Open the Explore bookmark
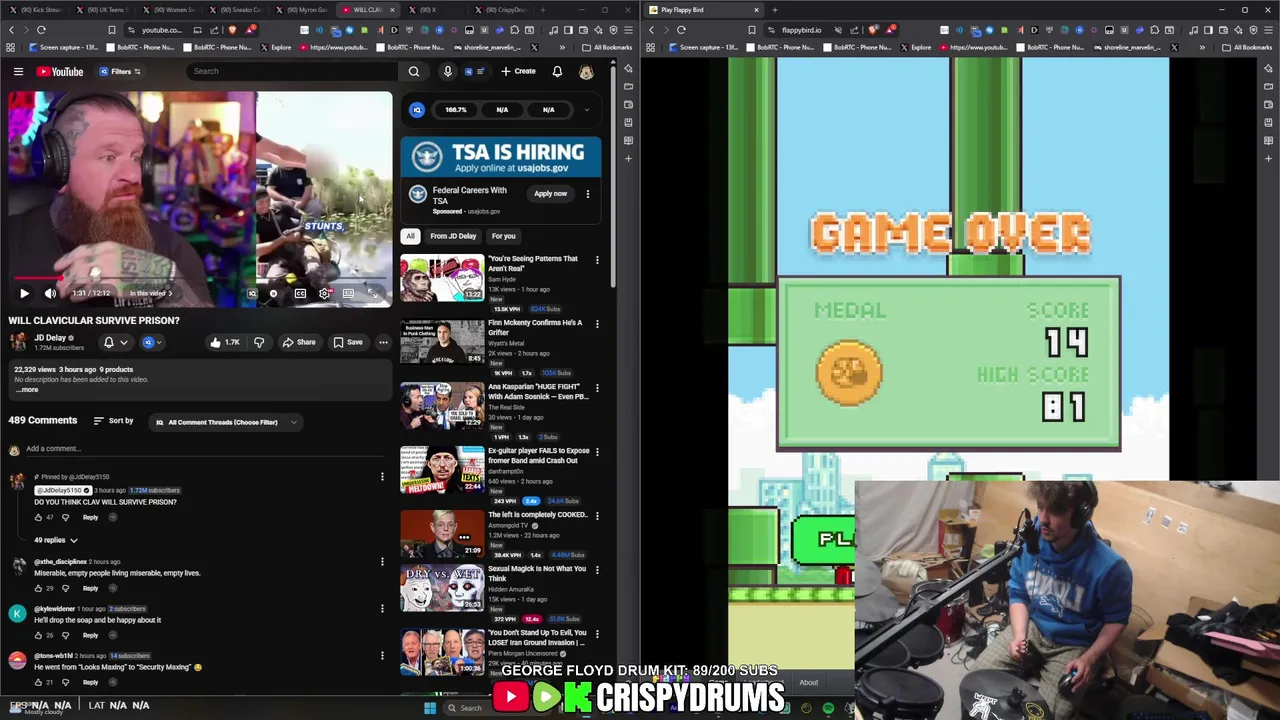 [x=277, y=47]
